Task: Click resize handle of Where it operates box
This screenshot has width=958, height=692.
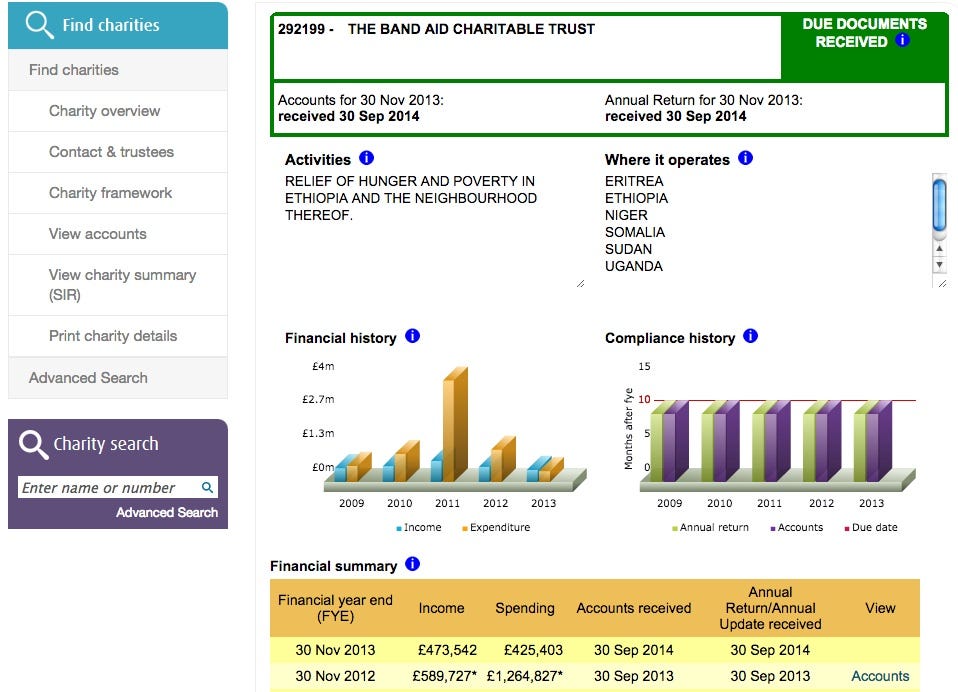Action: 942,283
